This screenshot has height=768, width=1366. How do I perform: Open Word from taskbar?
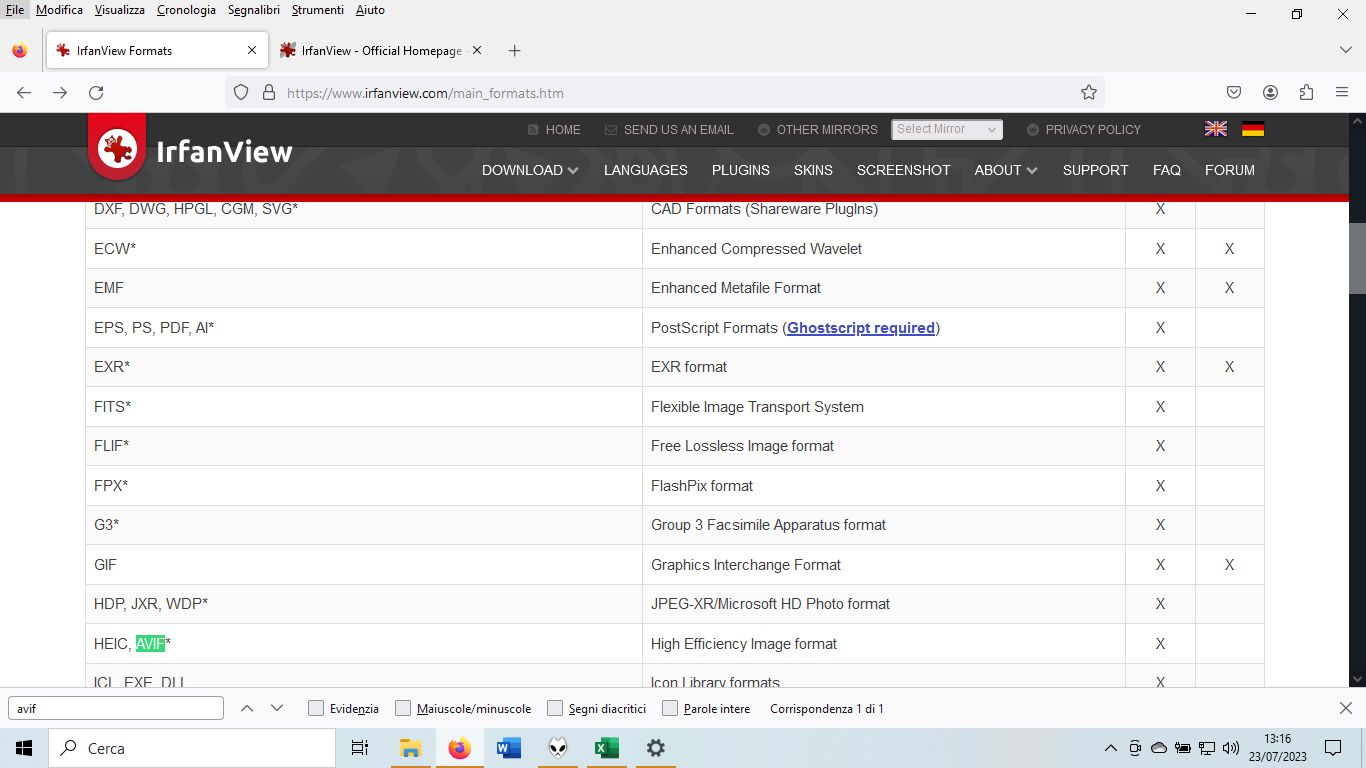pyautogui.click(x=509, y=748)
